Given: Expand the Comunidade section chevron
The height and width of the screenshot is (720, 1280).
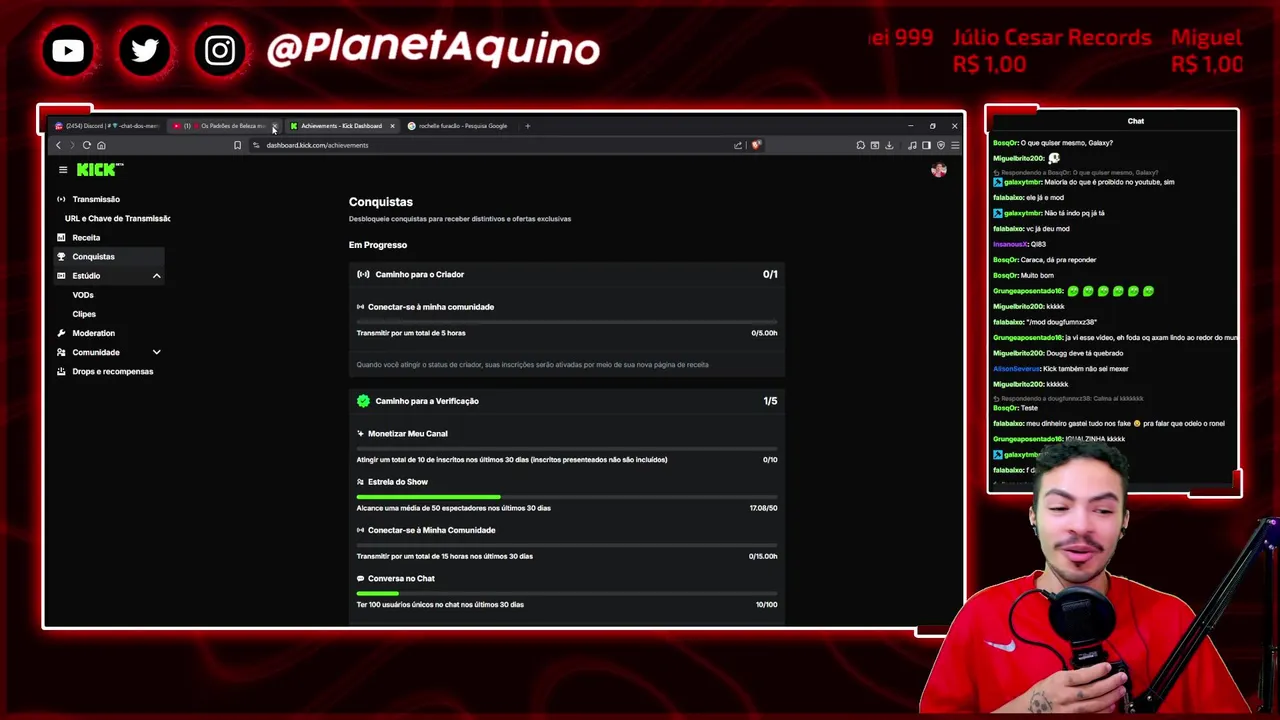Looking at the screenshot, I should [156, 352].
